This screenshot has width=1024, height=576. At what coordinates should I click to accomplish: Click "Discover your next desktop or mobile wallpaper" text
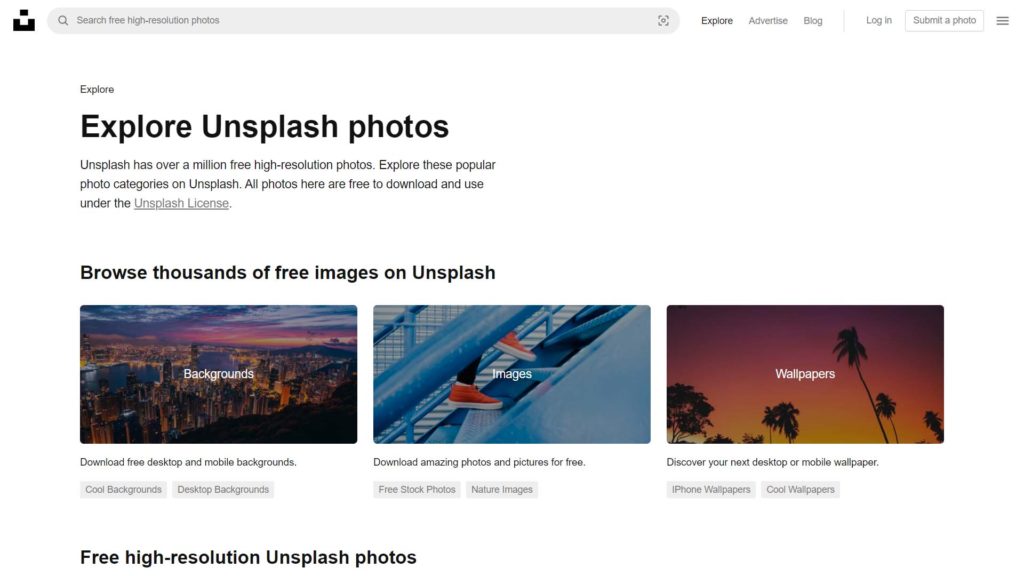point(773,462)
